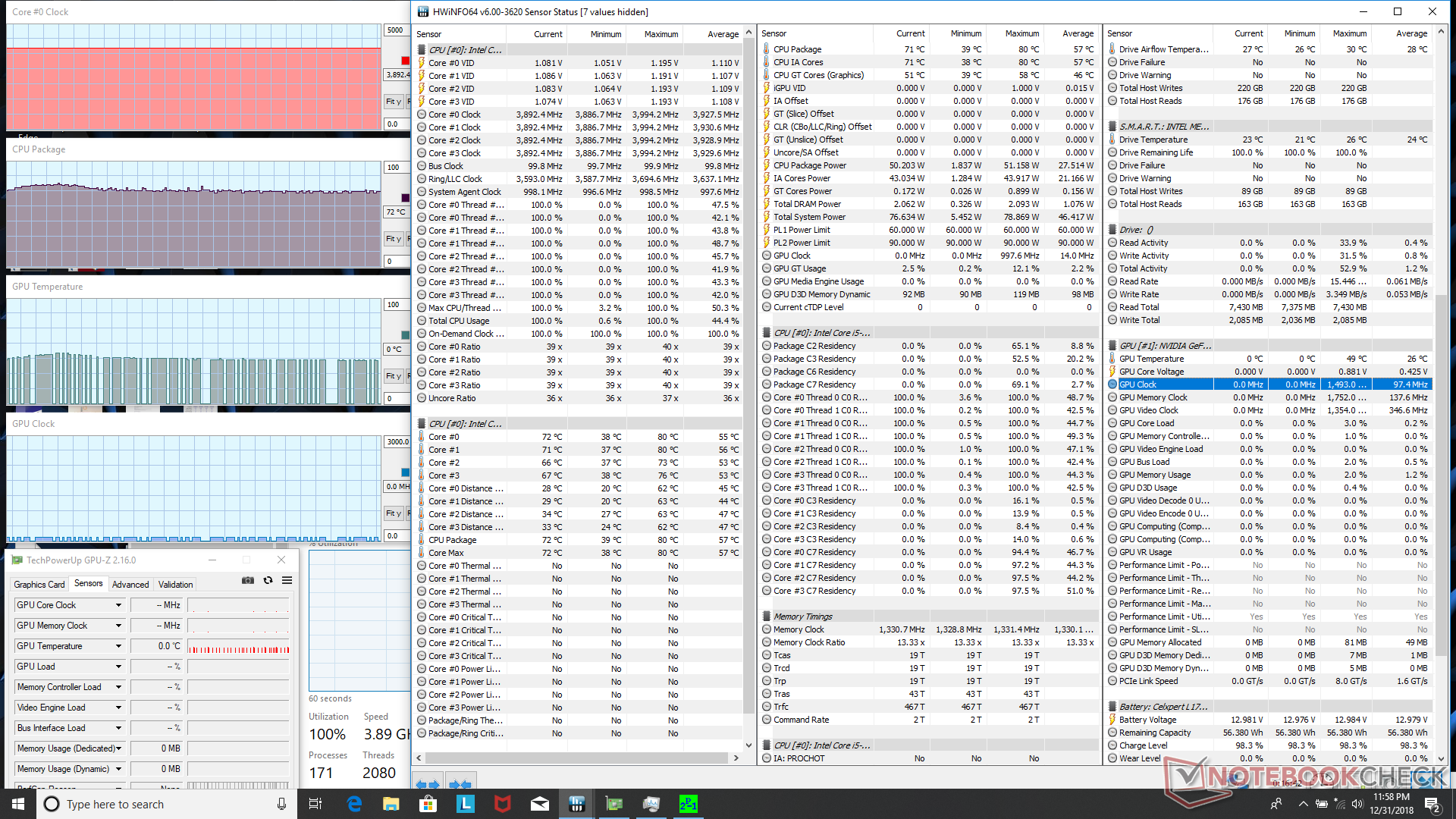
Task: Switch to Task Manager in the taskbar
Action: pos(651,804)
